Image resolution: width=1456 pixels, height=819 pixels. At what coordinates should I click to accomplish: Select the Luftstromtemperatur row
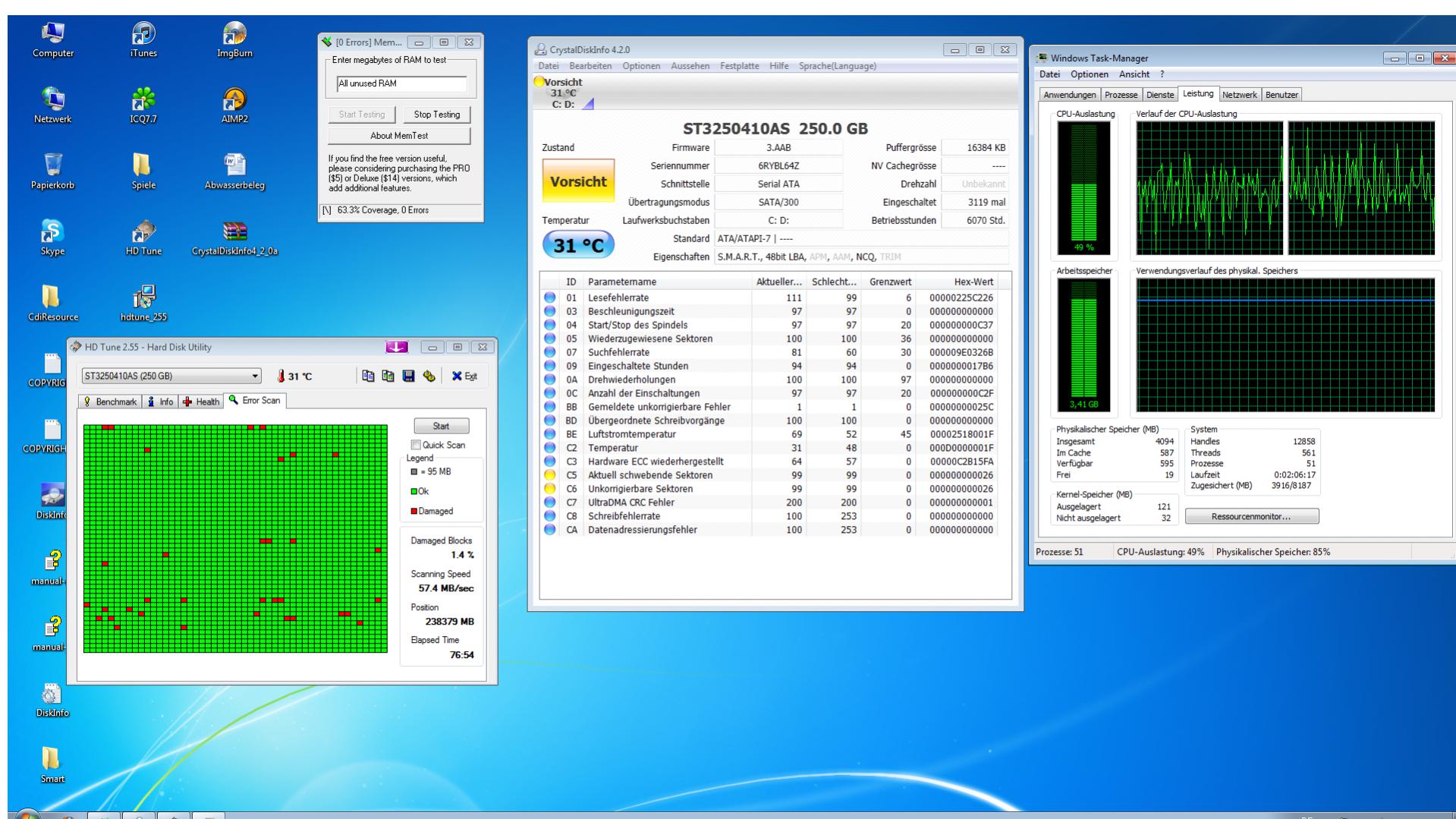pos(769,434)
